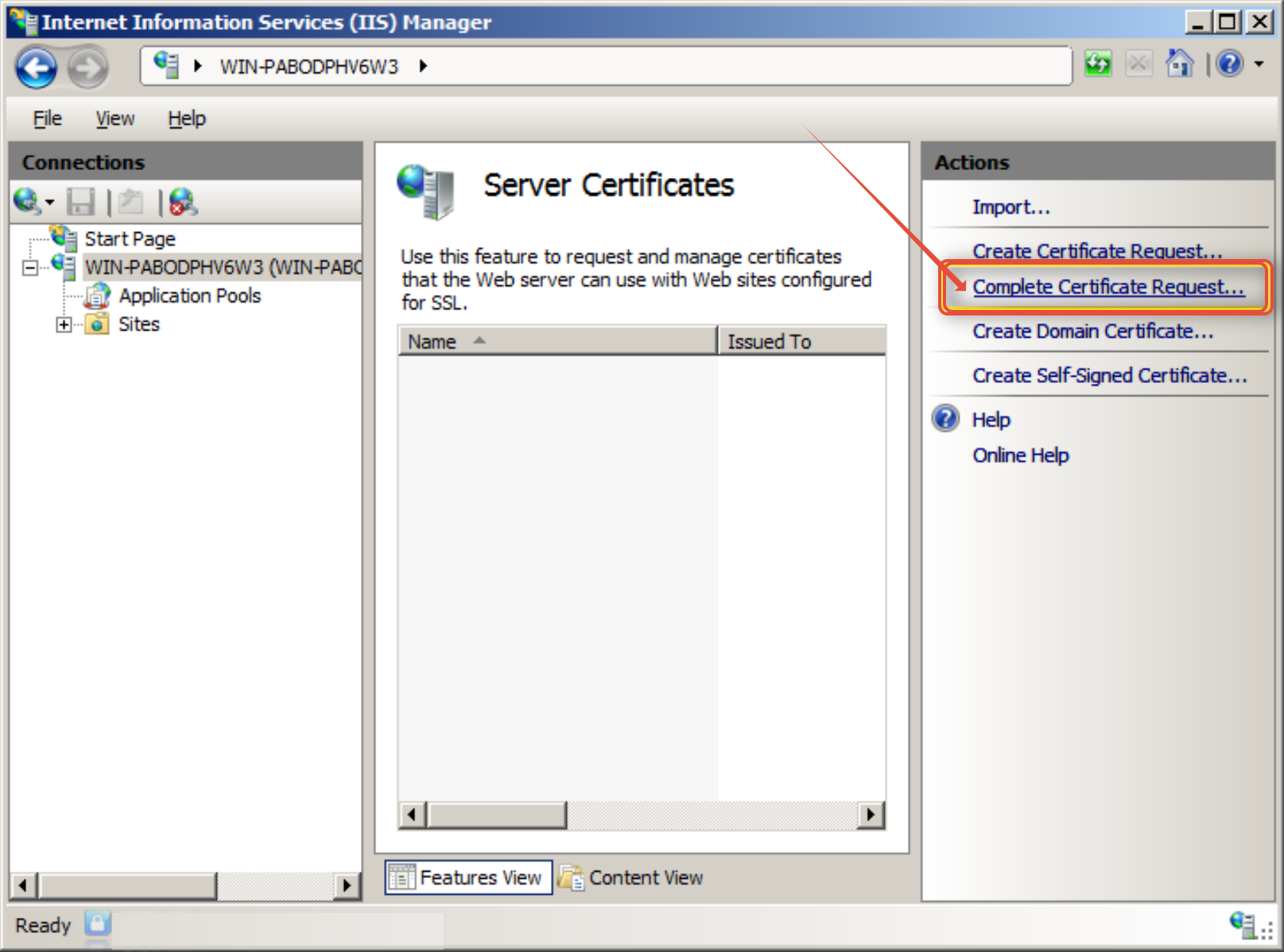
Task: Click the certificates list horizontal scrollbar thumb
Action: coord(497,815)
